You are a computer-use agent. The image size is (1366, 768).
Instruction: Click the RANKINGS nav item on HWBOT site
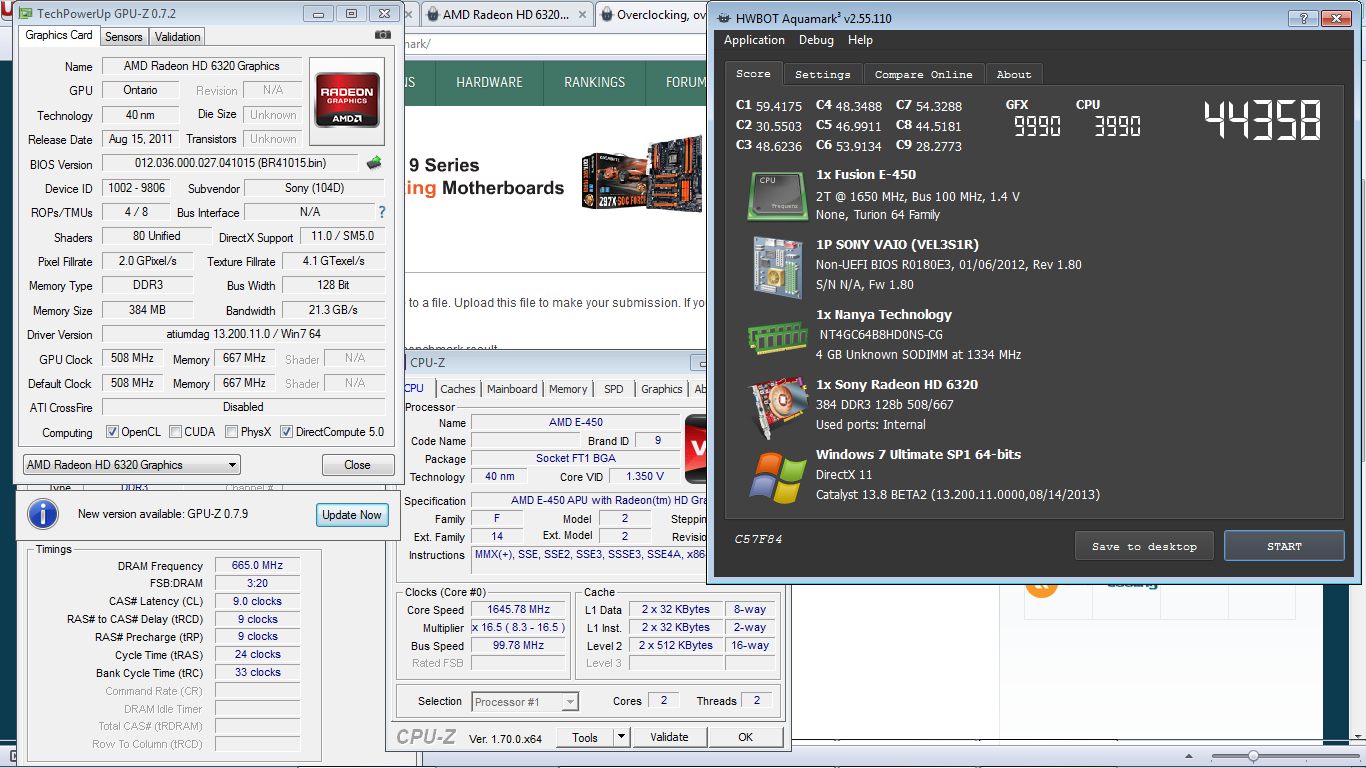[594, 82]
